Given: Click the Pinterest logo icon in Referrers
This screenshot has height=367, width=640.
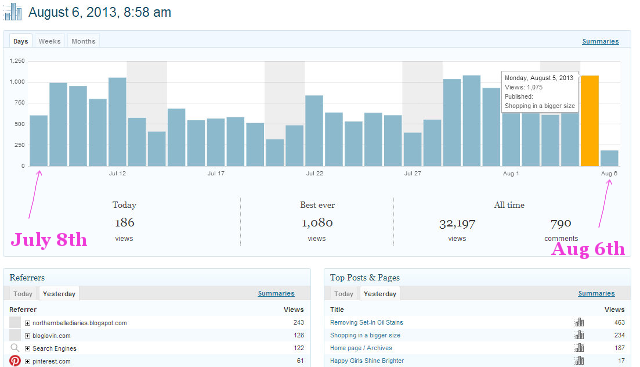Looking at the screenshot, I should tap(15, 361).
